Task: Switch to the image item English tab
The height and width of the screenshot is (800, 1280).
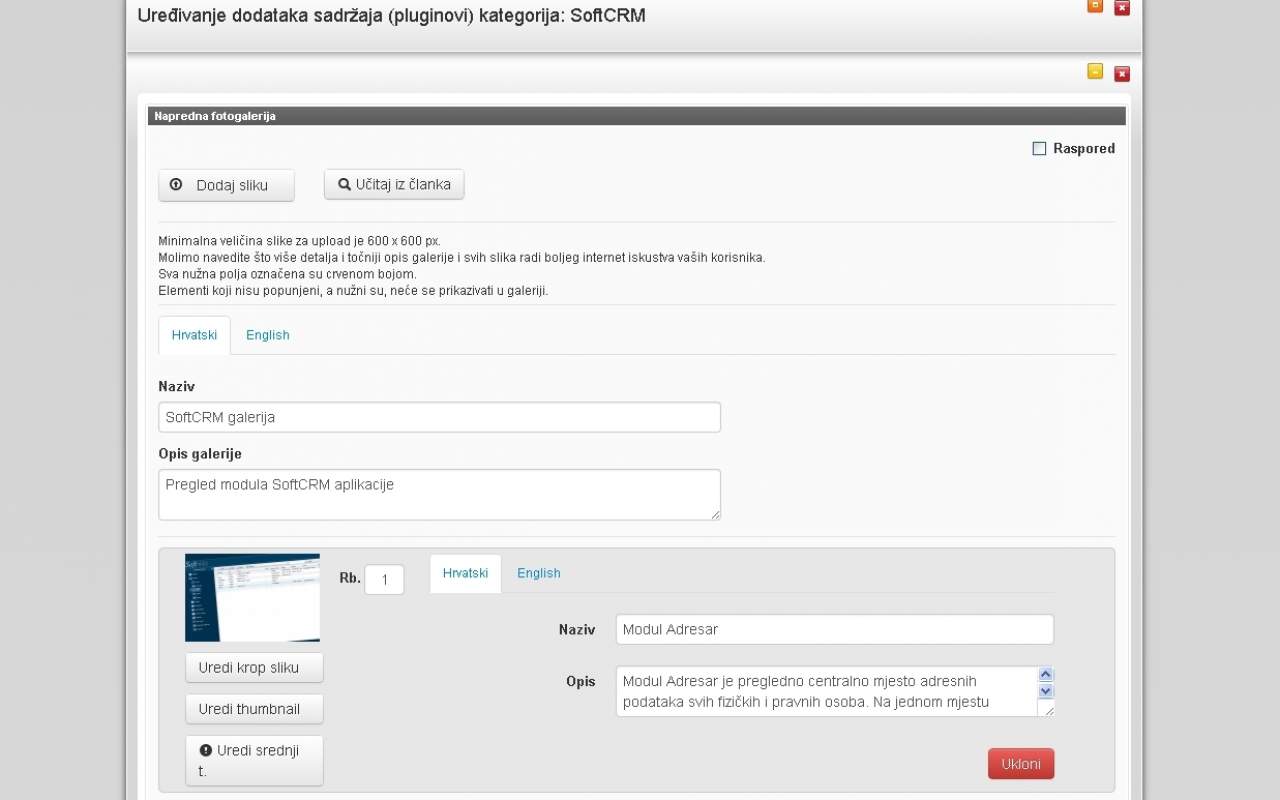Action: (x=539, y=573)
